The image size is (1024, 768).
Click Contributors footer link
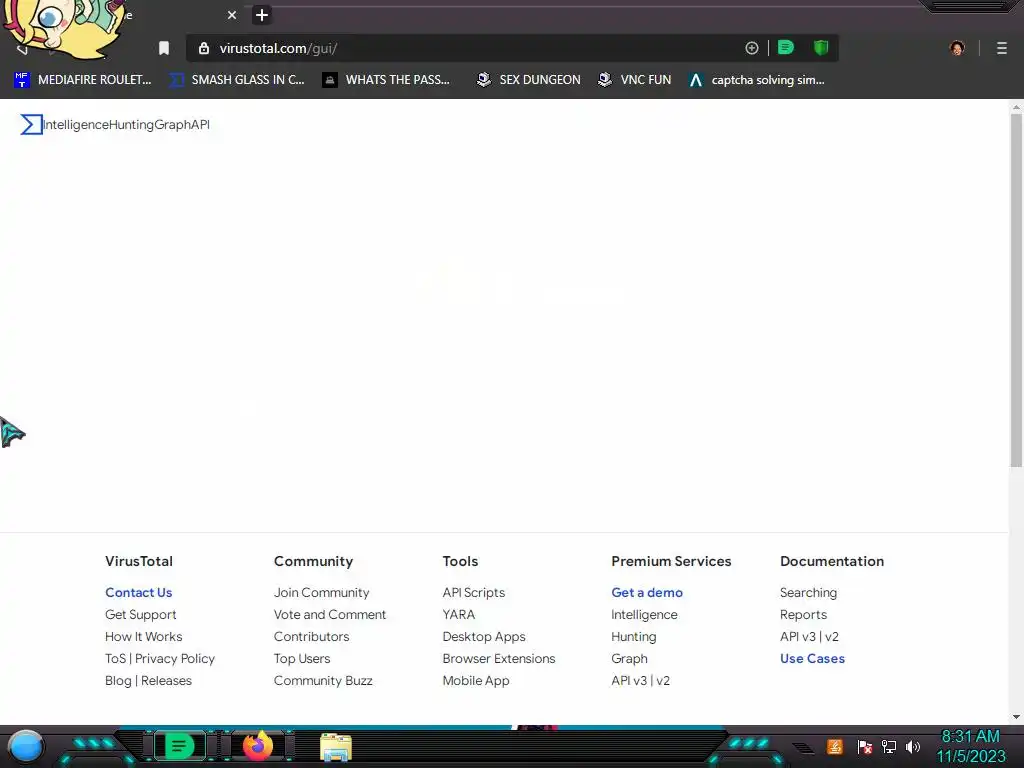click(312, 636)
